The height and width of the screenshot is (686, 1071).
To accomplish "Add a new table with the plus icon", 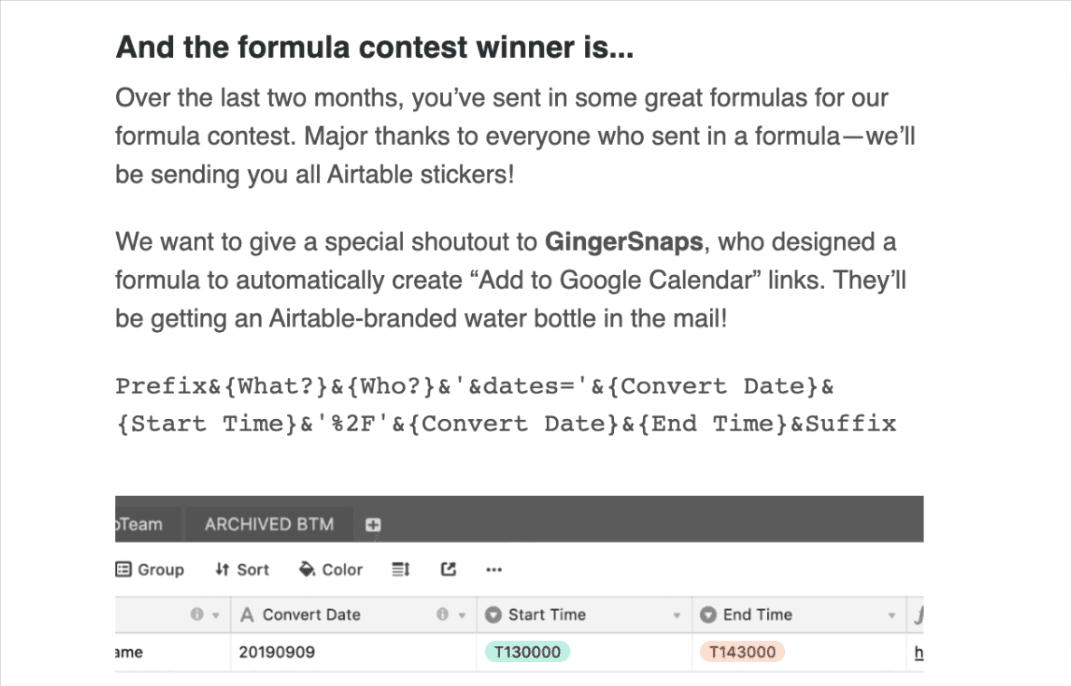I will coord(374,523).
